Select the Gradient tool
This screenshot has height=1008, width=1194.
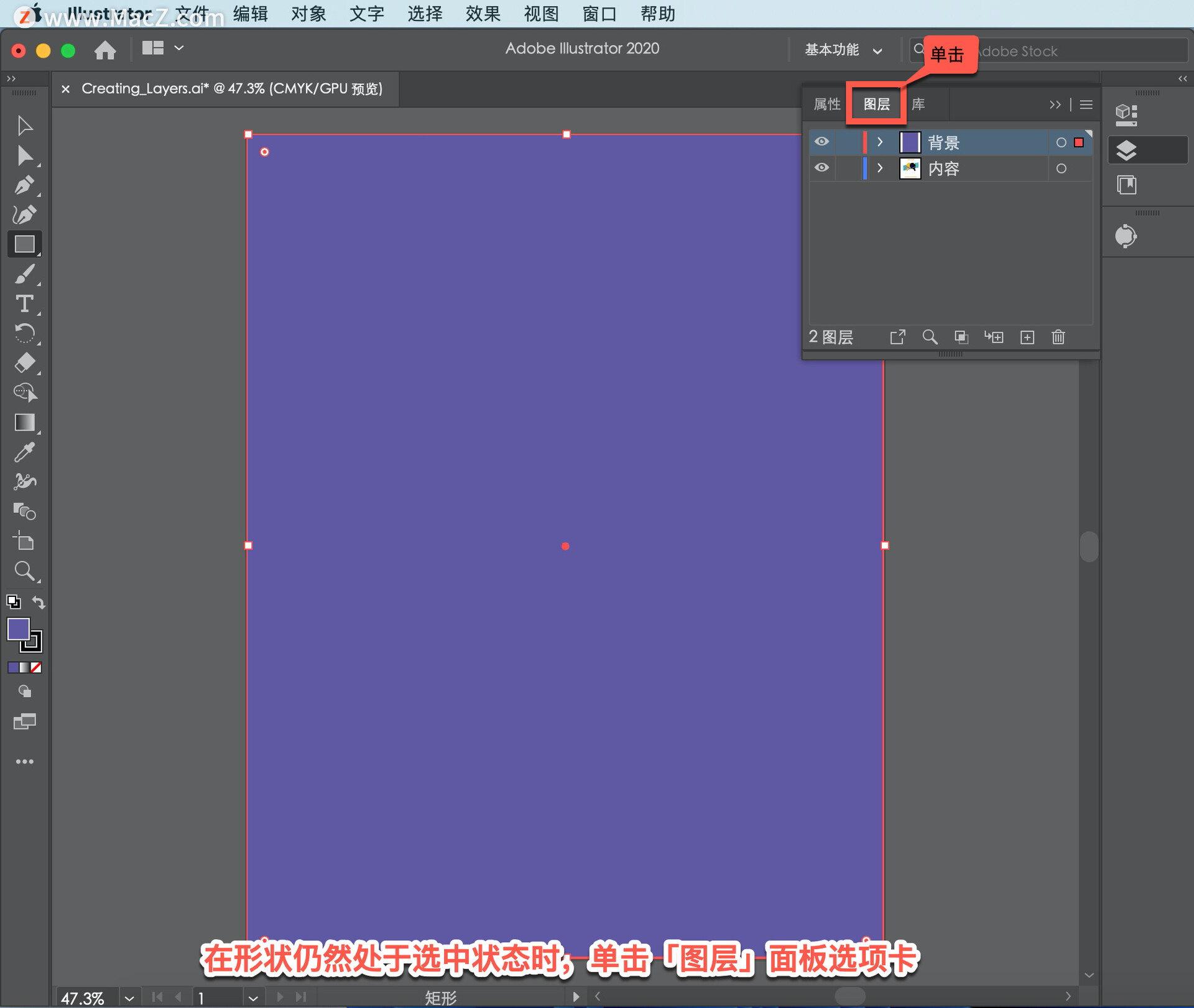click(x=24, y=422)
